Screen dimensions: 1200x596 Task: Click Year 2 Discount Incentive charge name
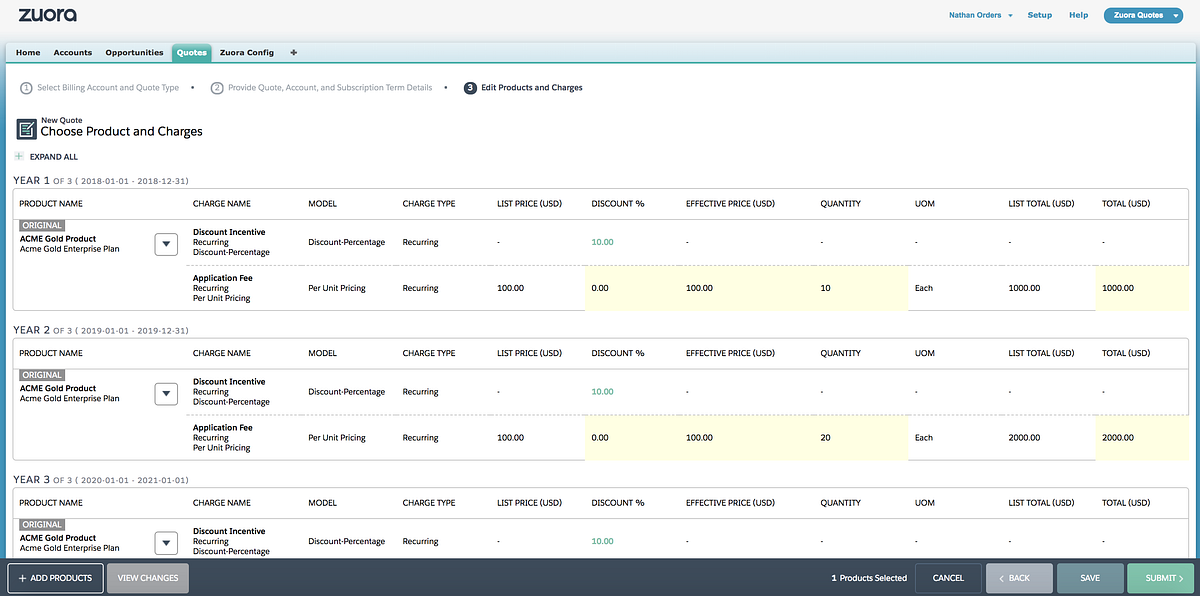coord(229,382)
